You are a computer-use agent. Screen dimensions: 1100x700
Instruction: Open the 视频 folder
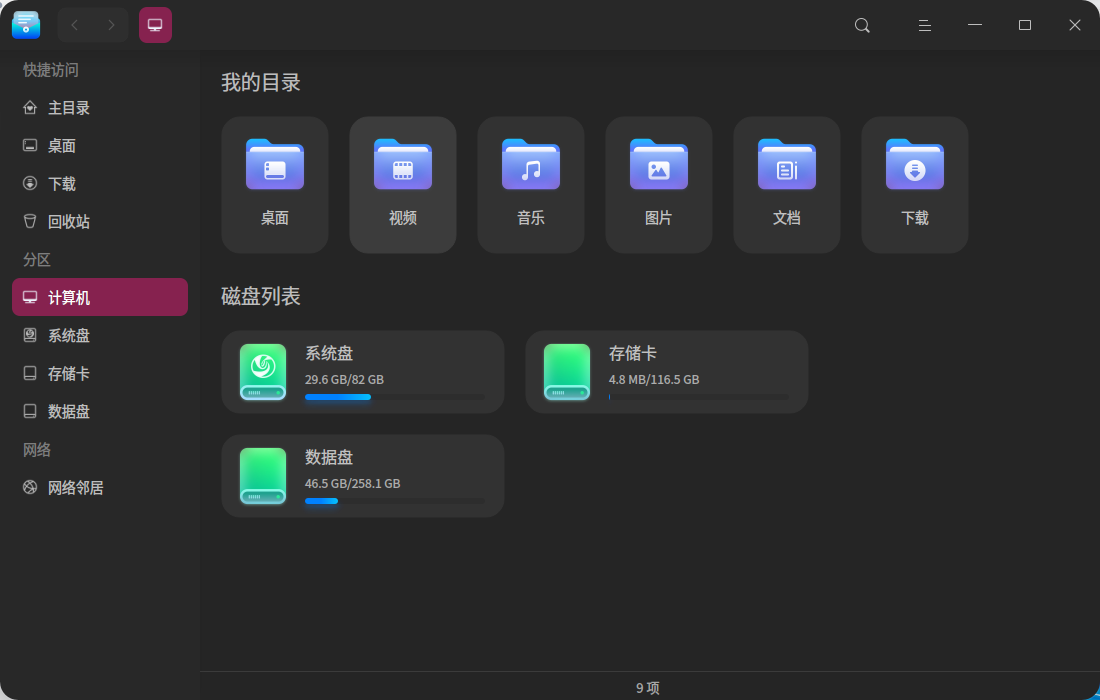(403, 184)
